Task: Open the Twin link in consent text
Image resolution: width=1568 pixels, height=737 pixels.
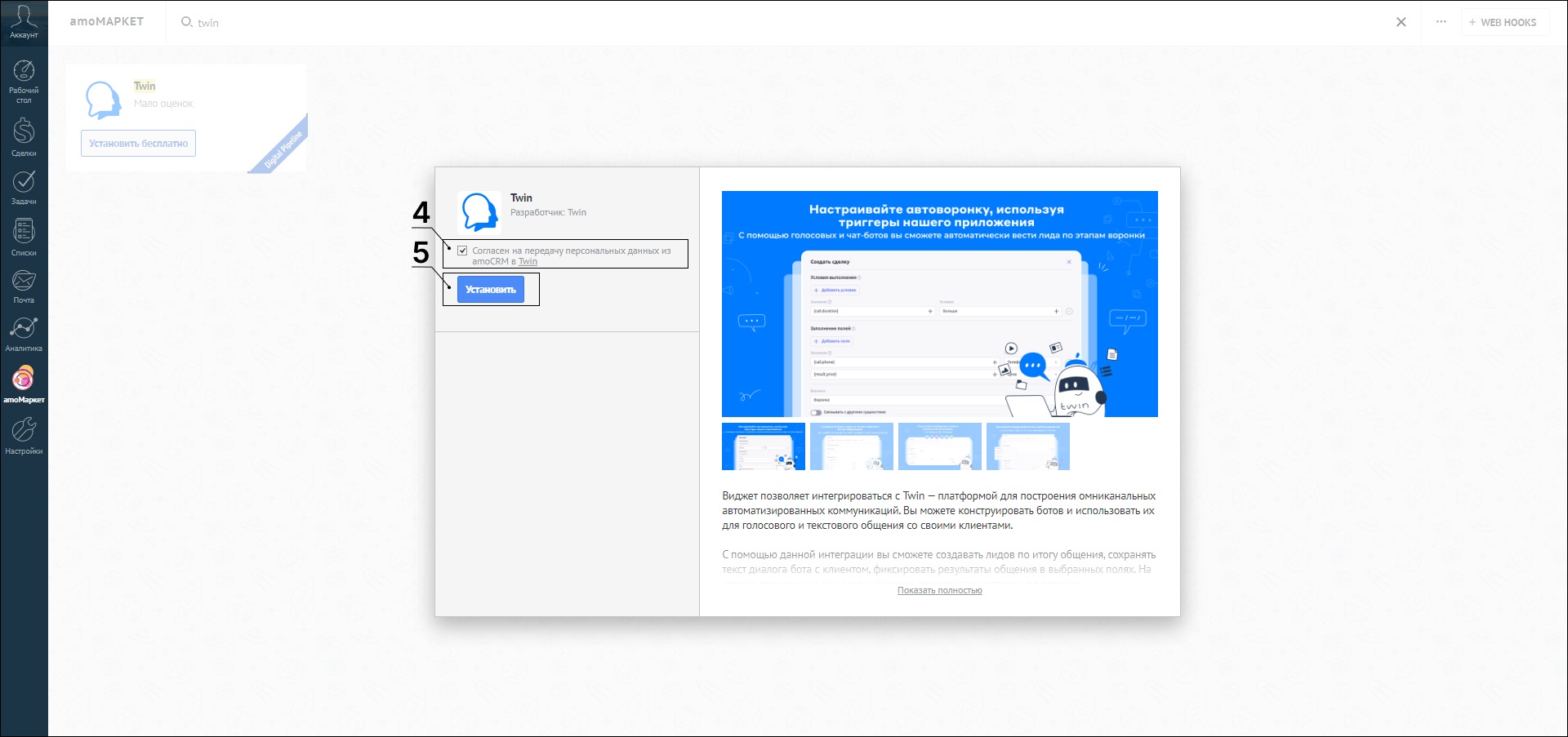Action: point(528,261)
